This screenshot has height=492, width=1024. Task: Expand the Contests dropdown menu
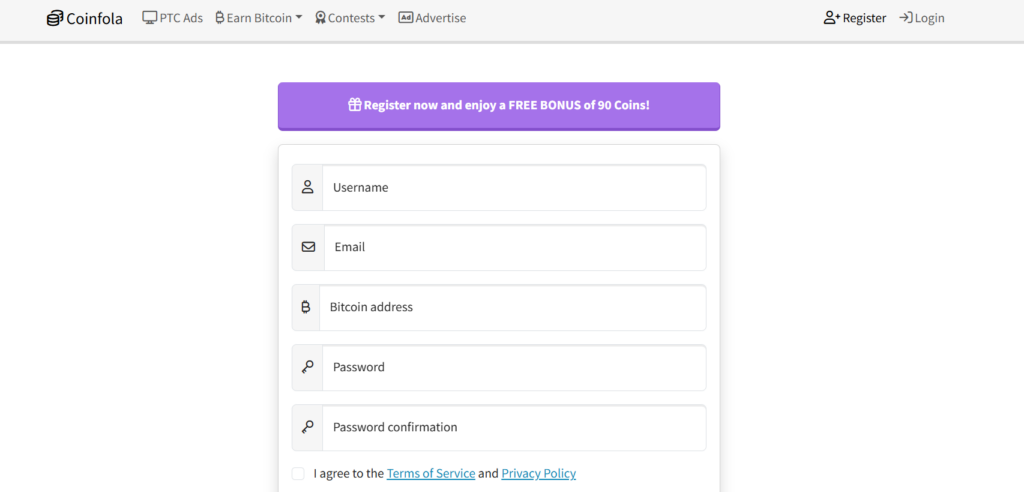click(x=350, y=18)
